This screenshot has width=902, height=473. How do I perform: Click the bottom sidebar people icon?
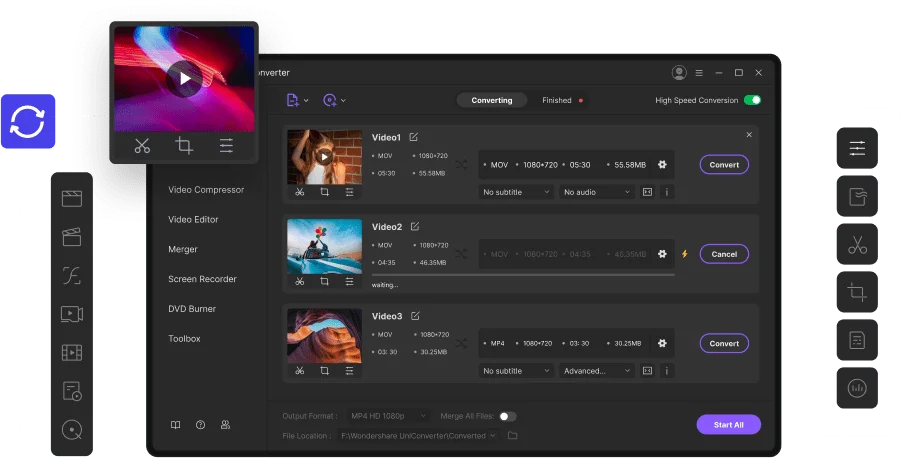(x=226, y=425)
